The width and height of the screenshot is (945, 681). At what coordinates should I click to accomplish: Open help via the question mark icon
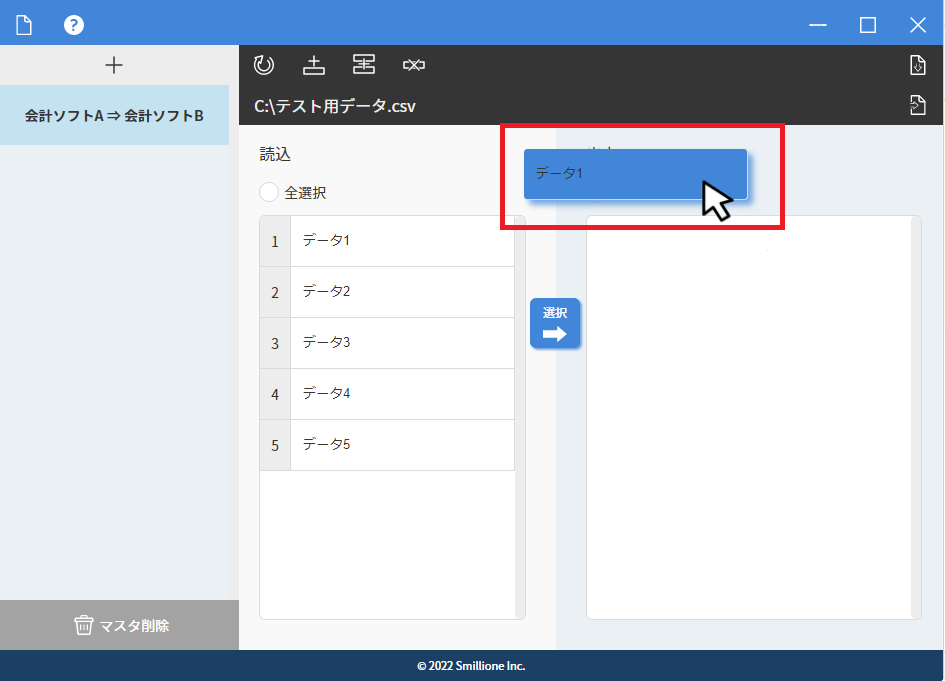tap(74, 25)
